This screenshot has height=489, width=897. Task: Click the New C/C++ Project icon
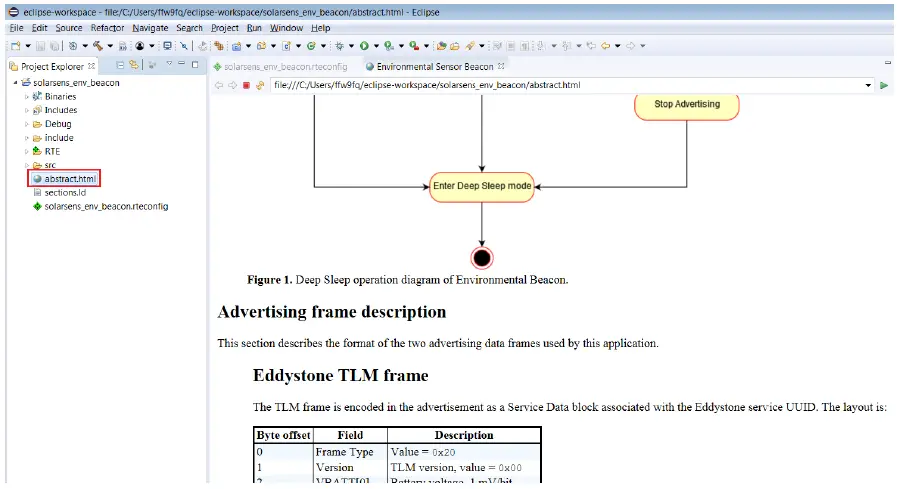[236, 46]
